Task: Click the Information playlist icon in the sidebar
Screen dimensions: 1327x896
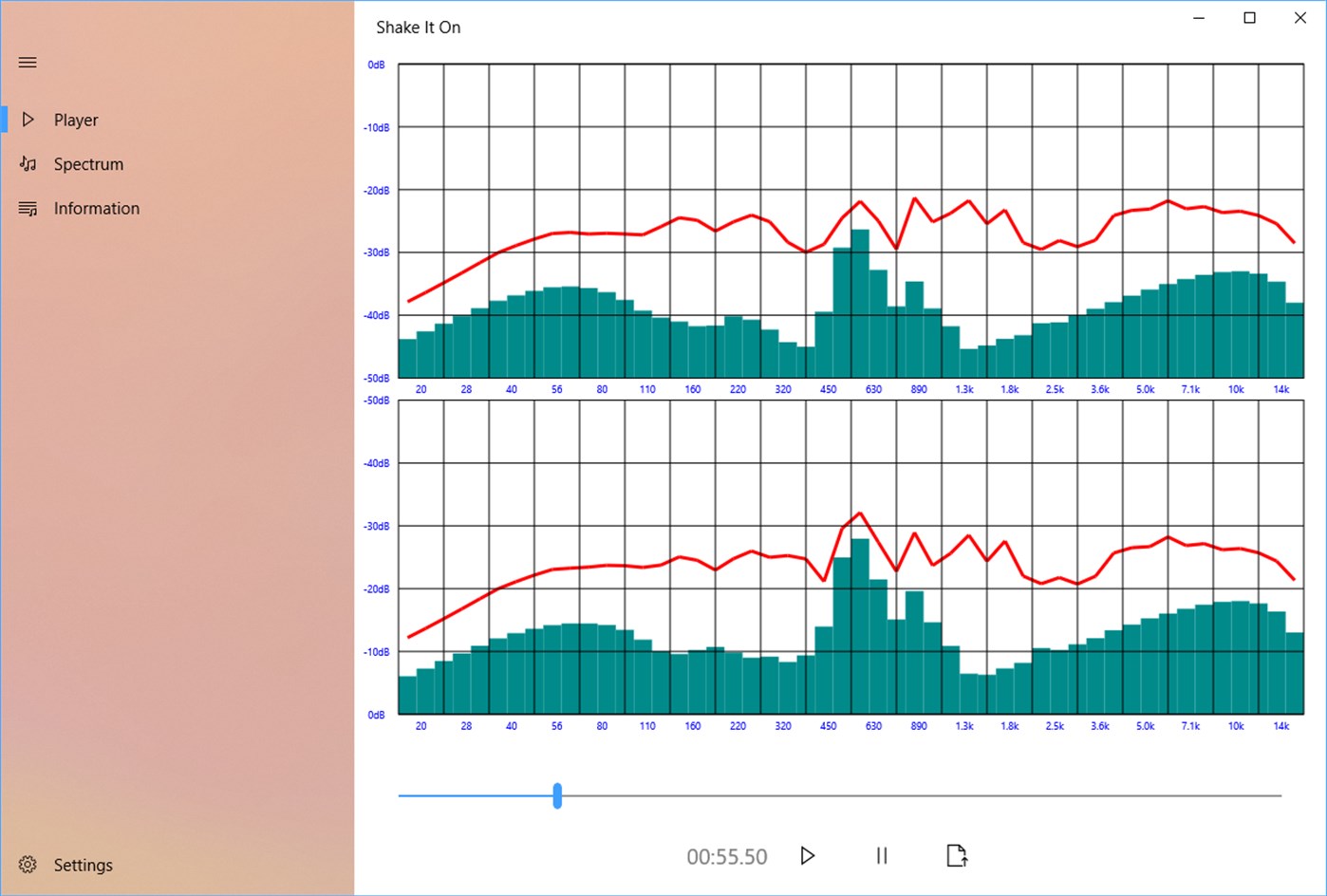Action: [27, 208]
